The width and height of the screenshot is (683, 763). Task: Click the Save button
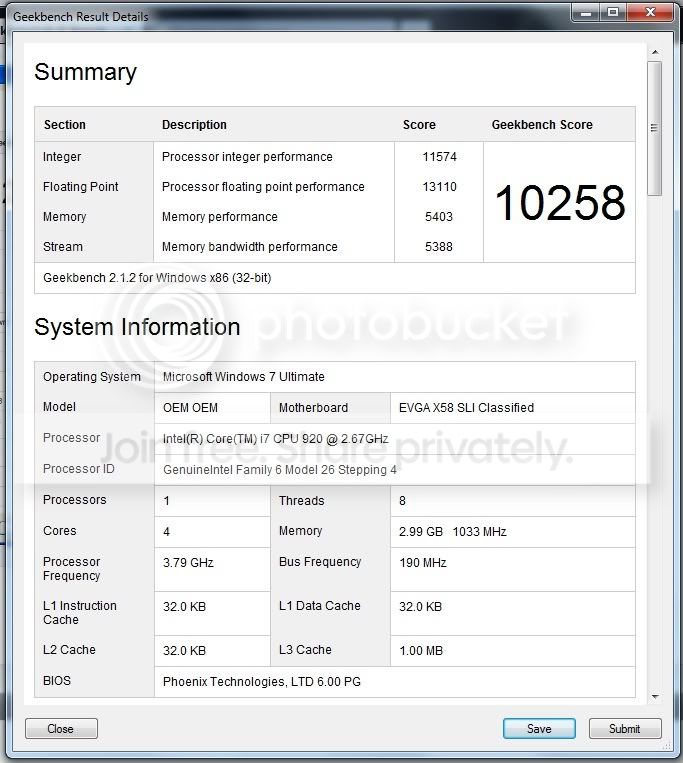pos(539,729)
